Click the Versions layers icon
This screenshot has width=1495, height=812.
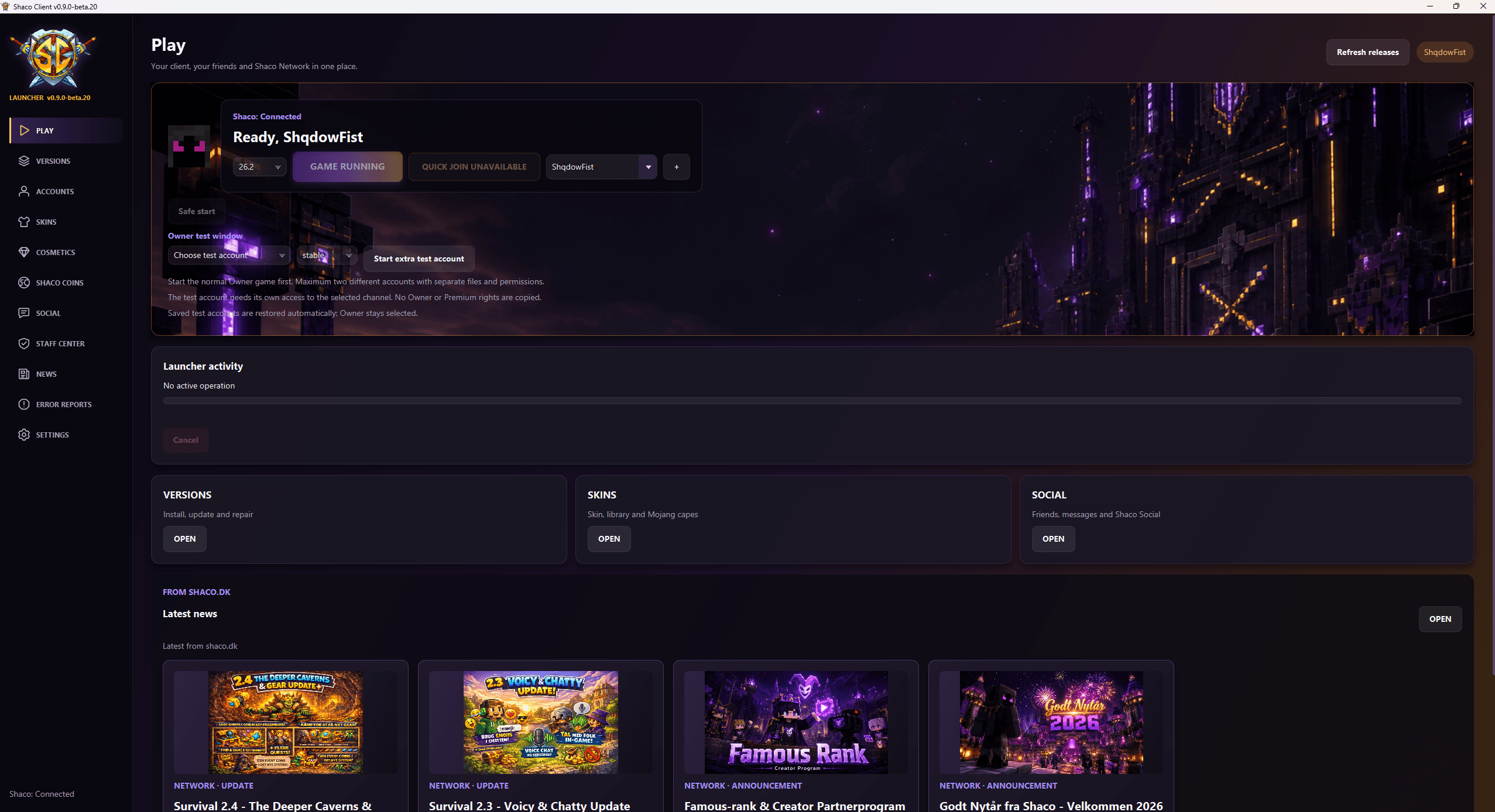[24, 161]
